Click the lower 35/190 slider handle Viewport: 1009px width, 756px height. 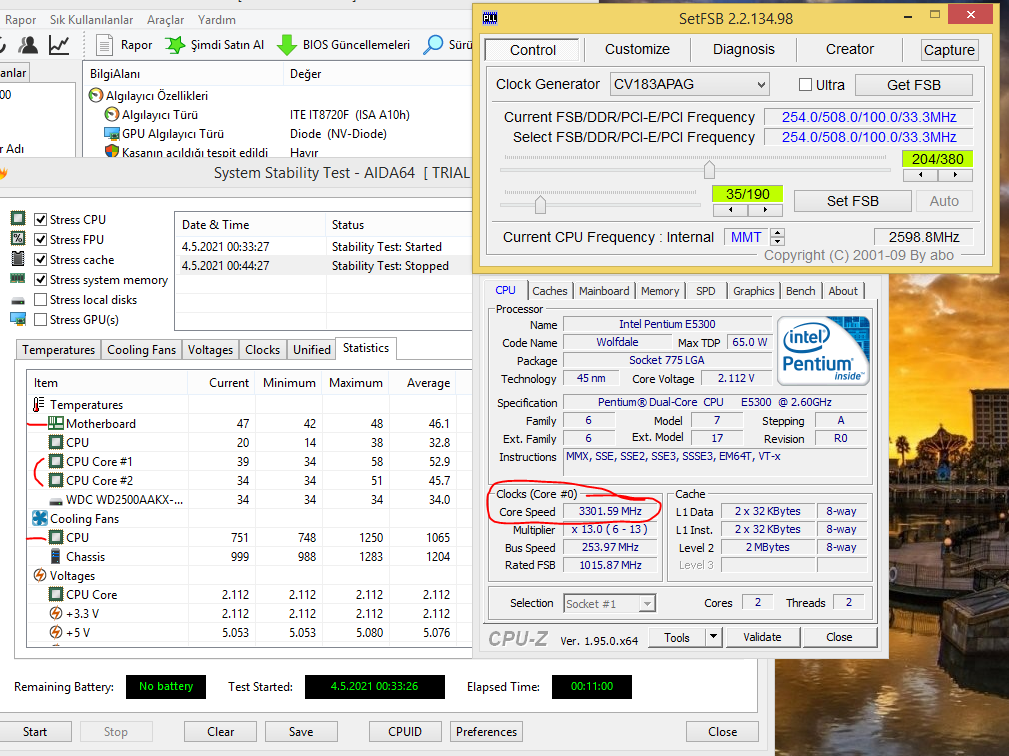541,205
